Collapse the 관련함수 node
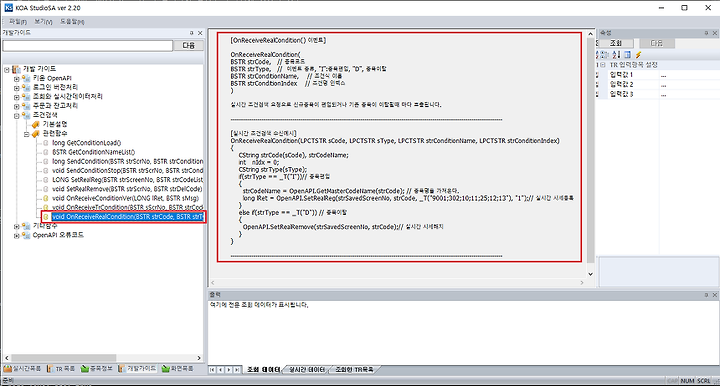720x386 pixels. [x=26, y=134]
